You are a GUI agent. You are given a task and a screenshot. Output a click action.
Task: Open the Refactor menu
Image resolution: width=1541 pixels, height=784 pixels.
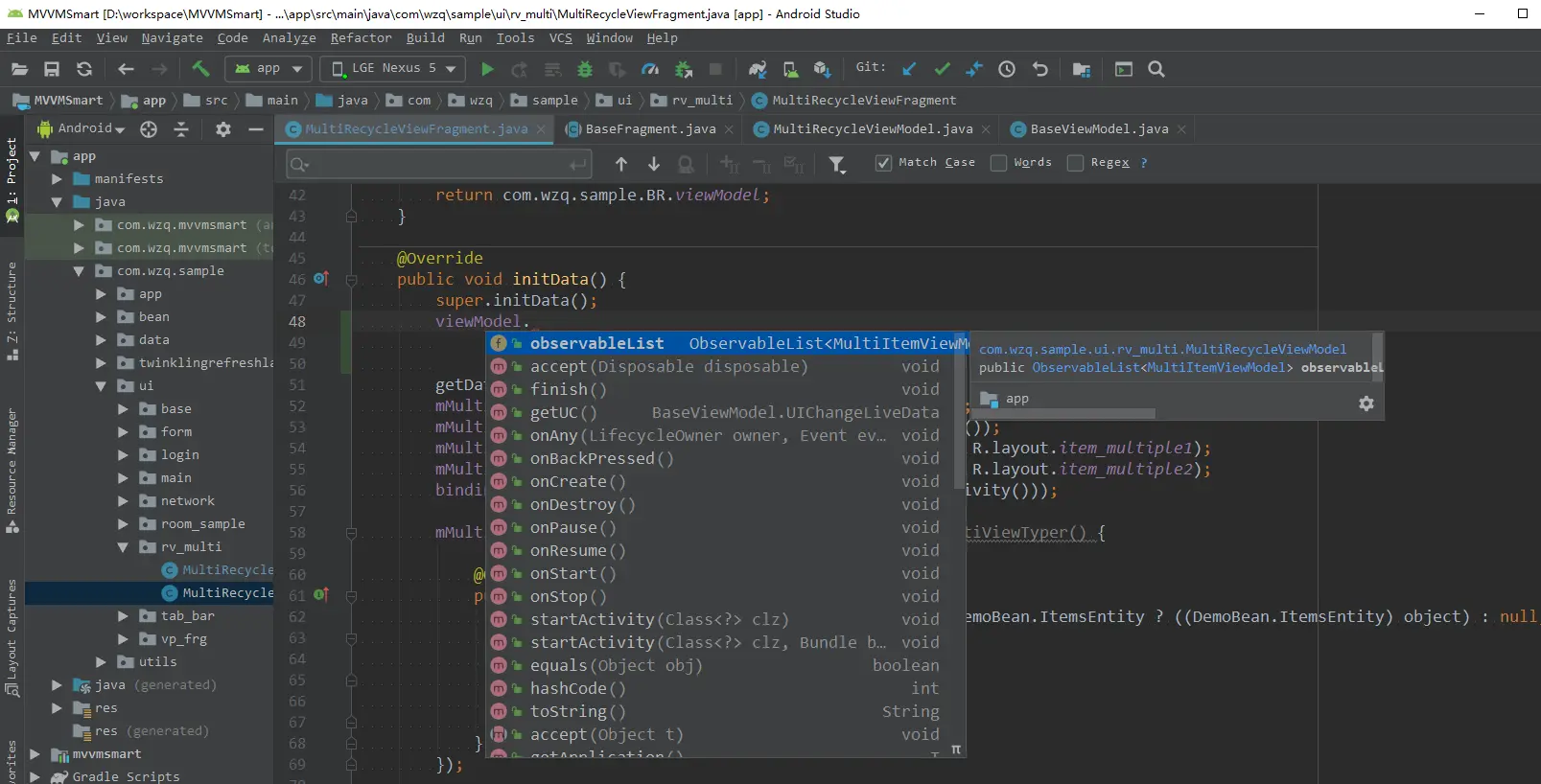pos(361,38)
